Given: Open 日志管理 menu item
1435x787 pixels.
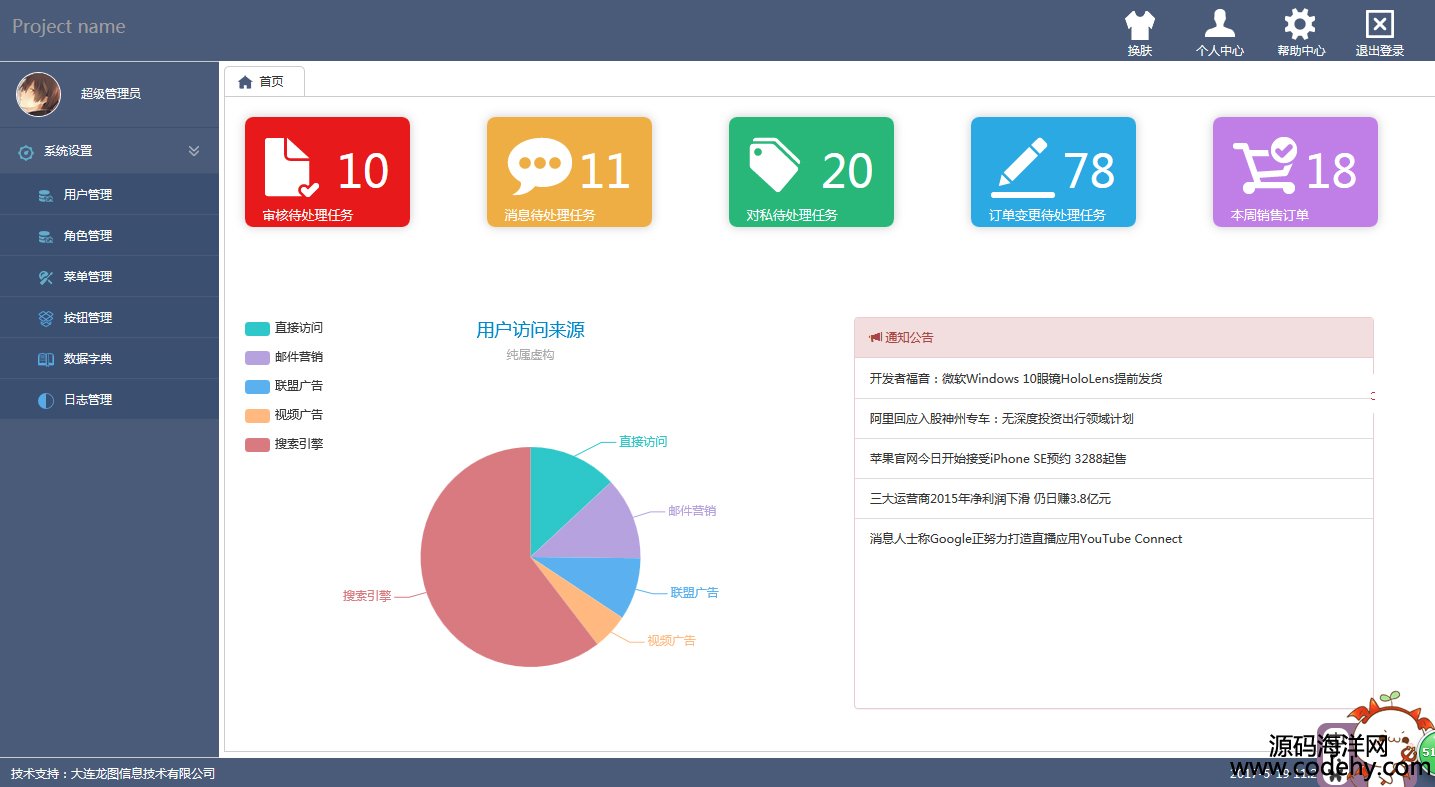Looking at the screenshot, I should point(109,400).
